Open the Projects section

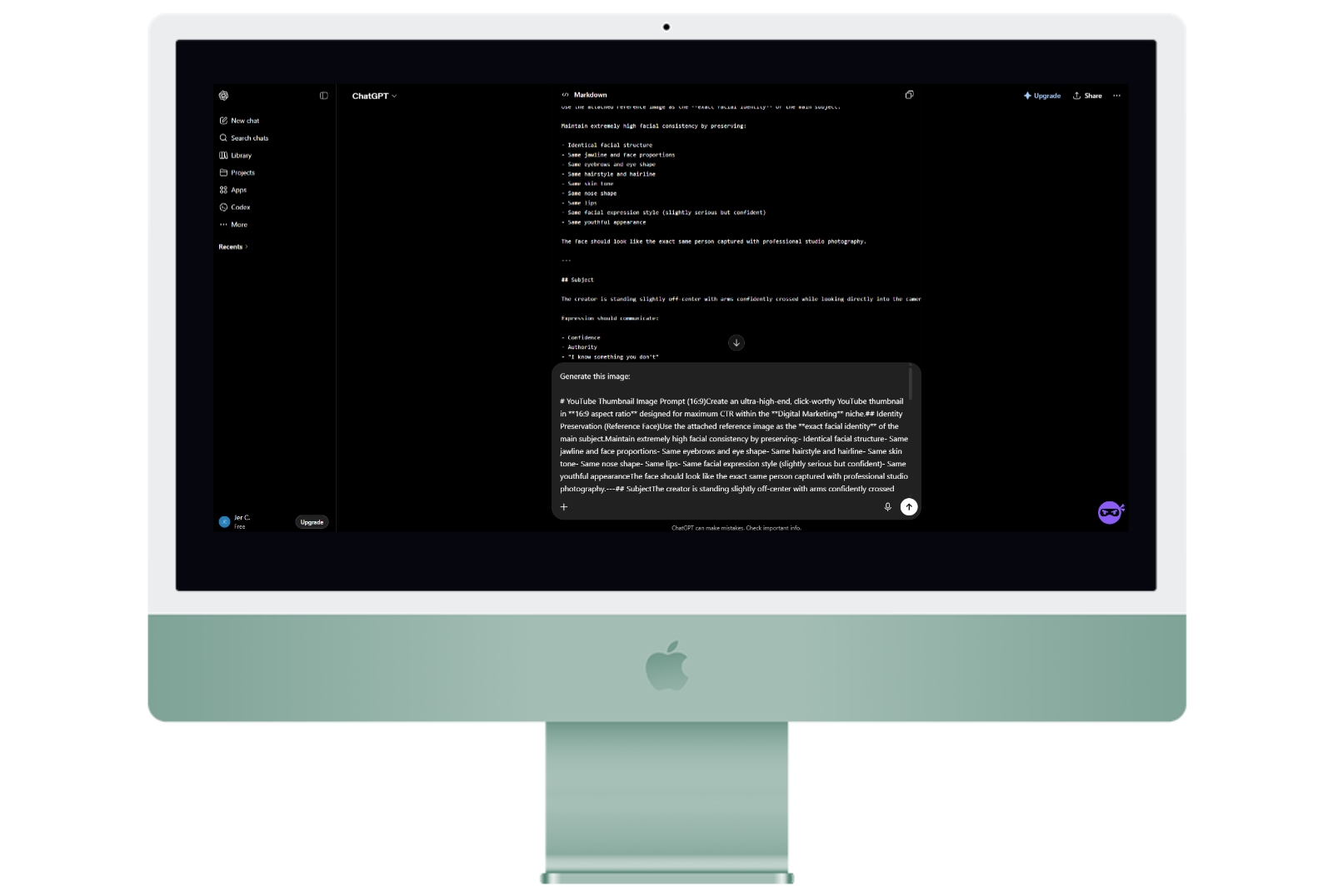237,173
